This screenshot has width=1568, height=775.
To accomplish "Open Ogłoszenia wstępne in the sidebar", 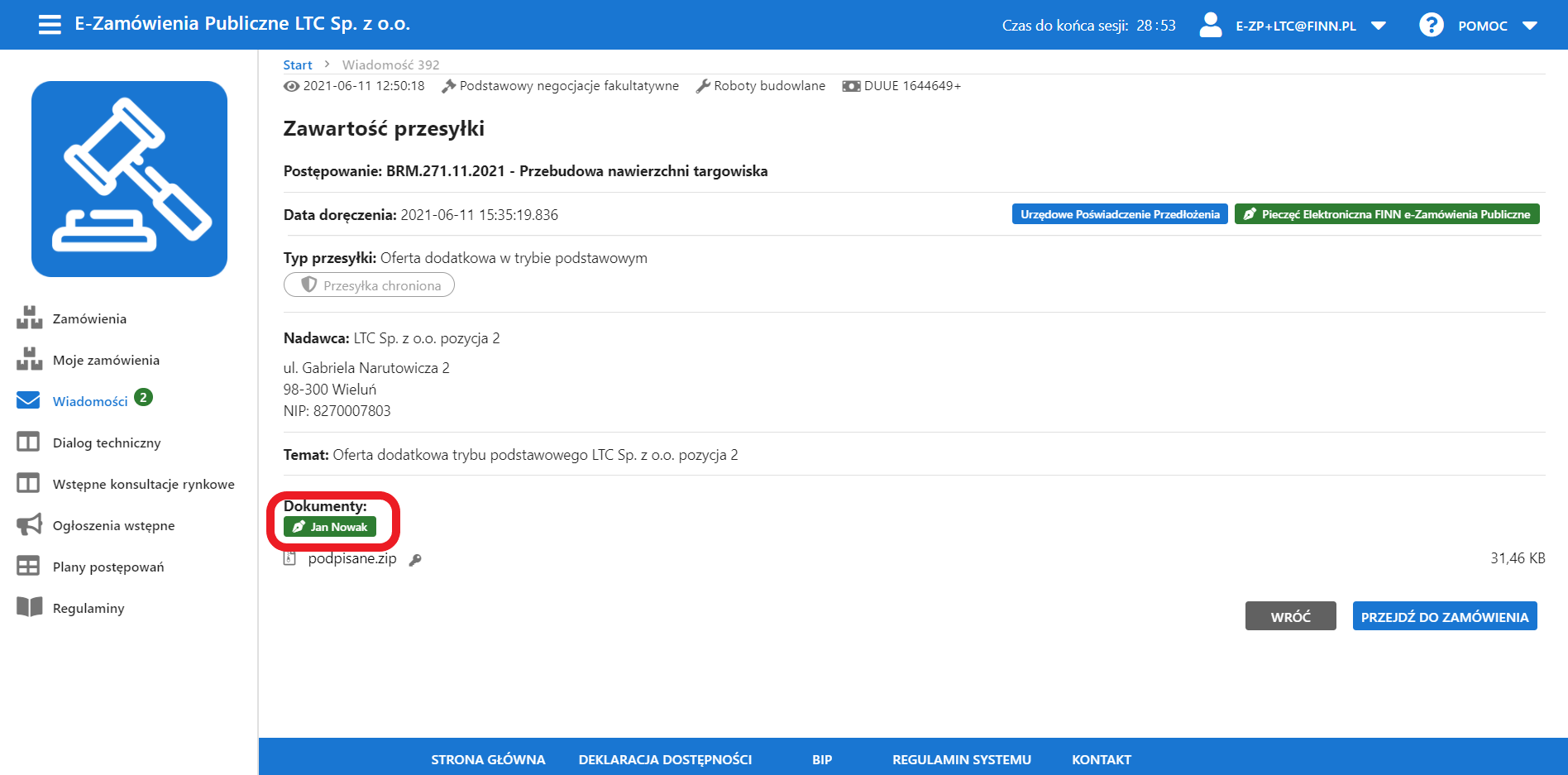I will [114, 525].
